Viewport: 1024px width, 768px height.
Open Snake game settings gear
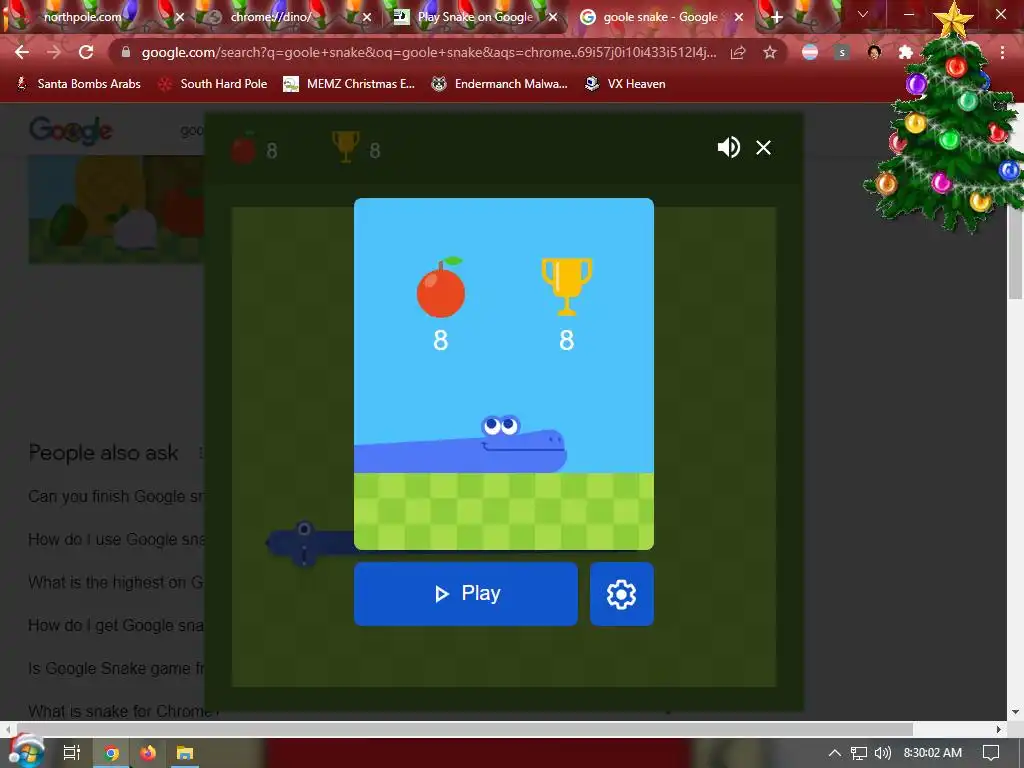[621, 594]
